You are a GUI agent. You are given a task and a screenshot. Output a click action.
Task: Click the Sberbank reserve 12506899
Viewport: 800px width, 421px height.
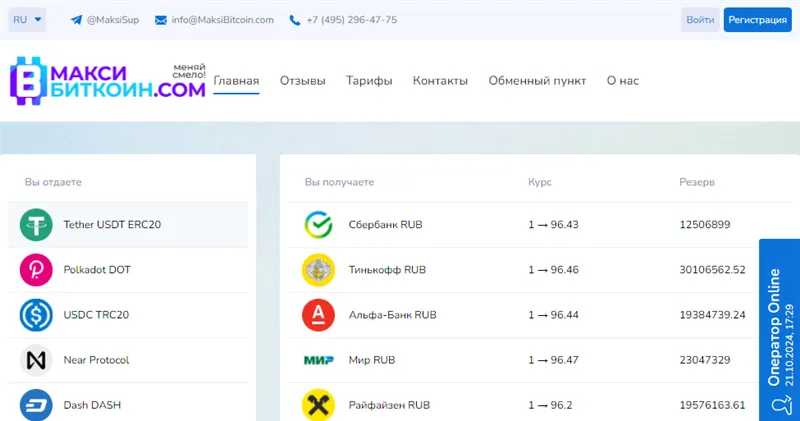coord(705,225)
